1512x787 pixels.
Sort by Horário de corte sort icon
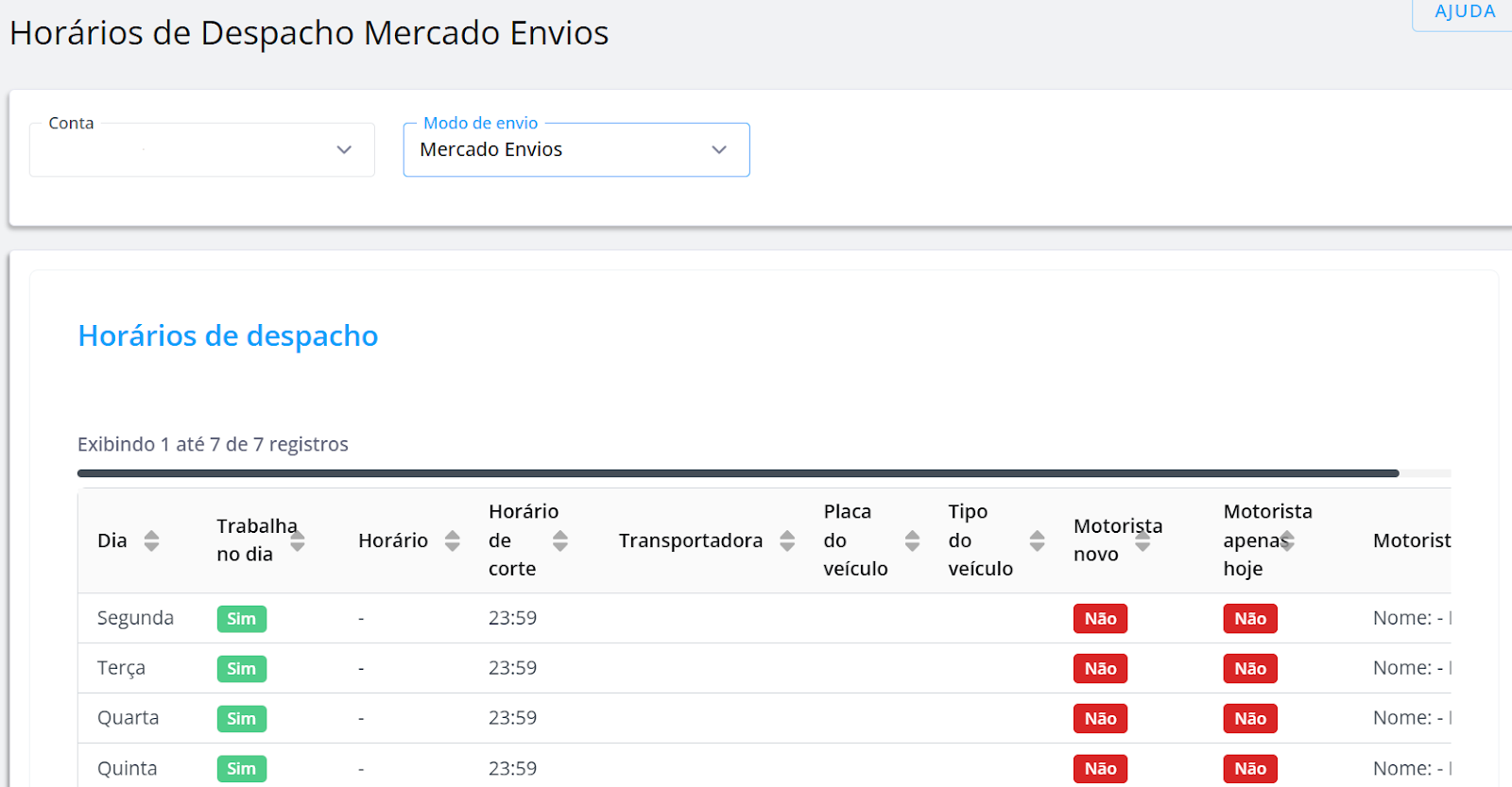coord(560,540)
